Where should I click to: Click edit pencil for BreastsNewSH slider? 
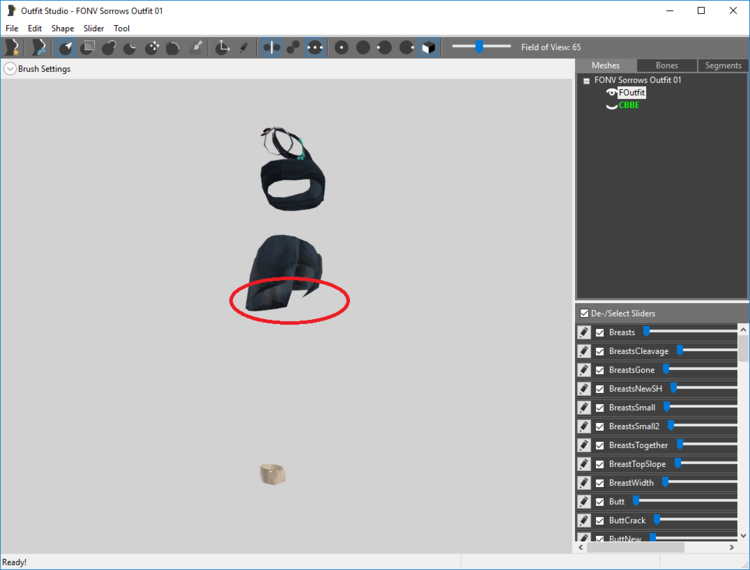click(584, 389)
